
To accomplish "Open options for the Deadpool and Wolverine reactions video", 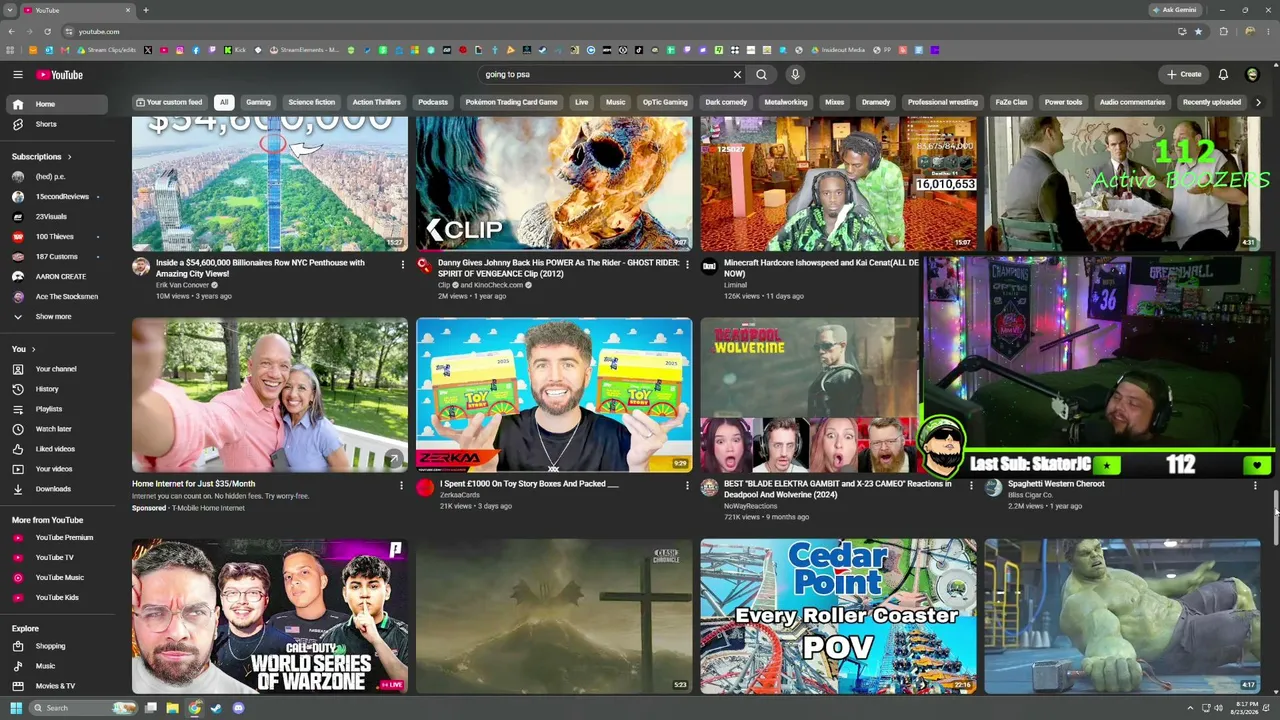I will [970, 486].
